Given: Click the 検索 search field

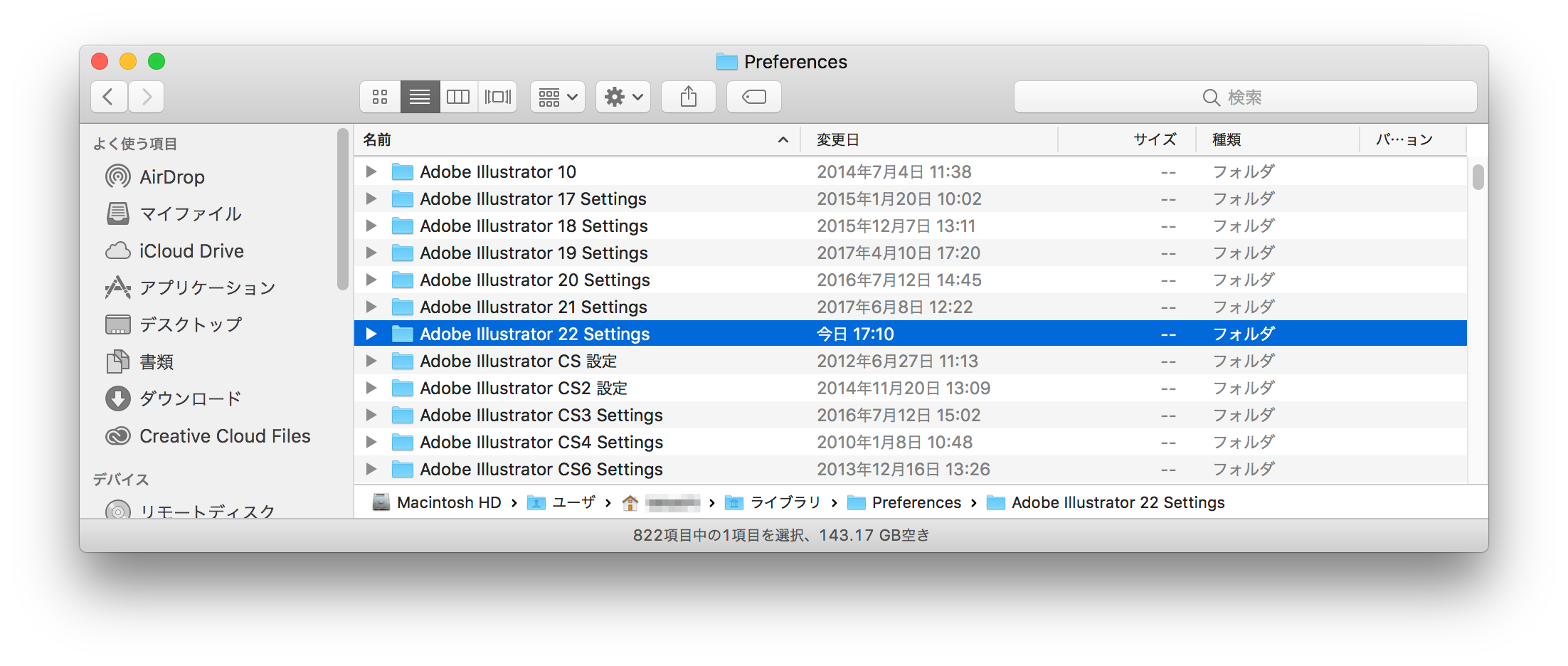Looking at the screenshot, I should [1245, 97].
